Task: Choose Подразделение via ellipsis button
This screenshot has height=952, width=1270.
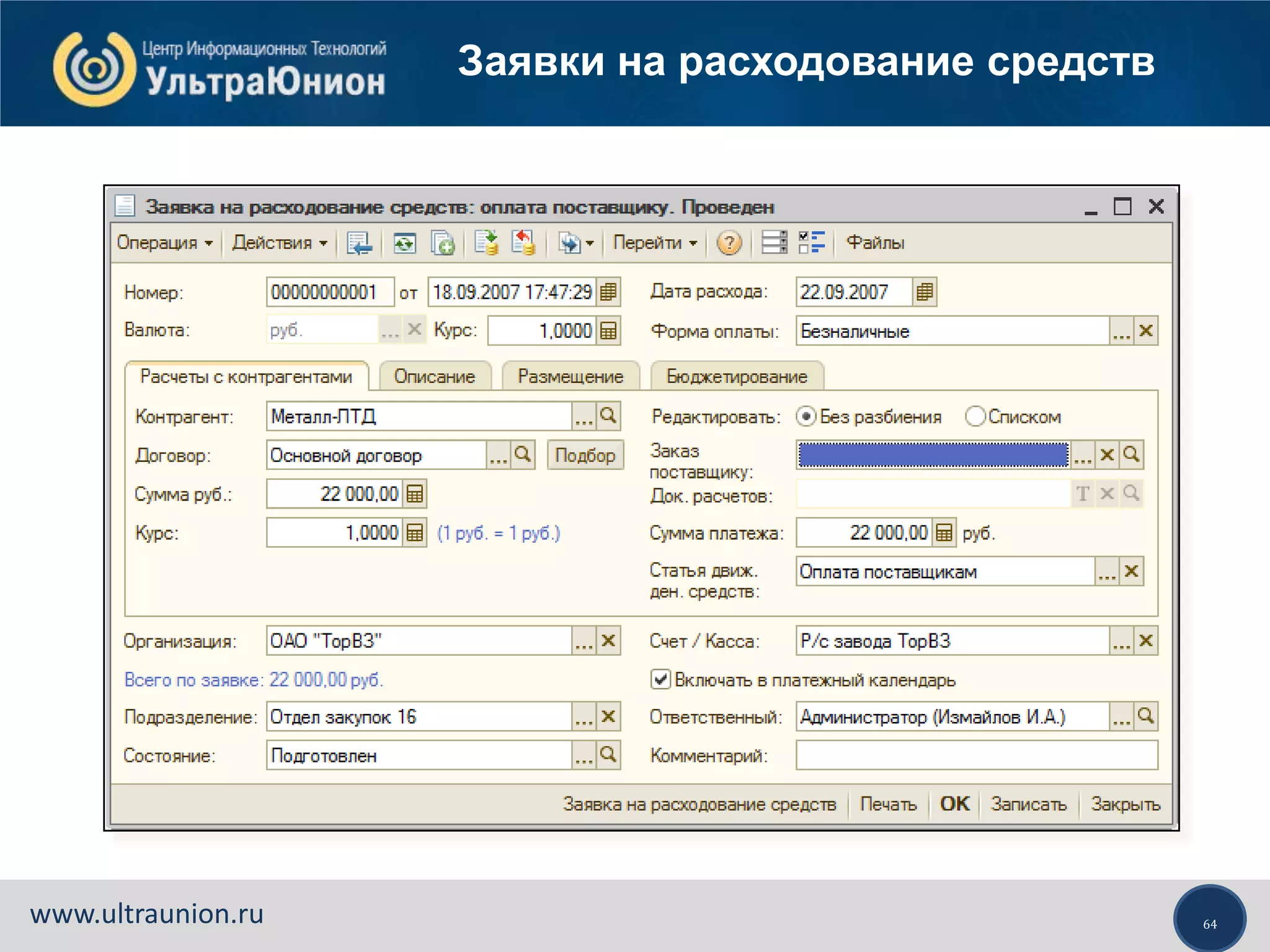Action: tap(584, 716)
